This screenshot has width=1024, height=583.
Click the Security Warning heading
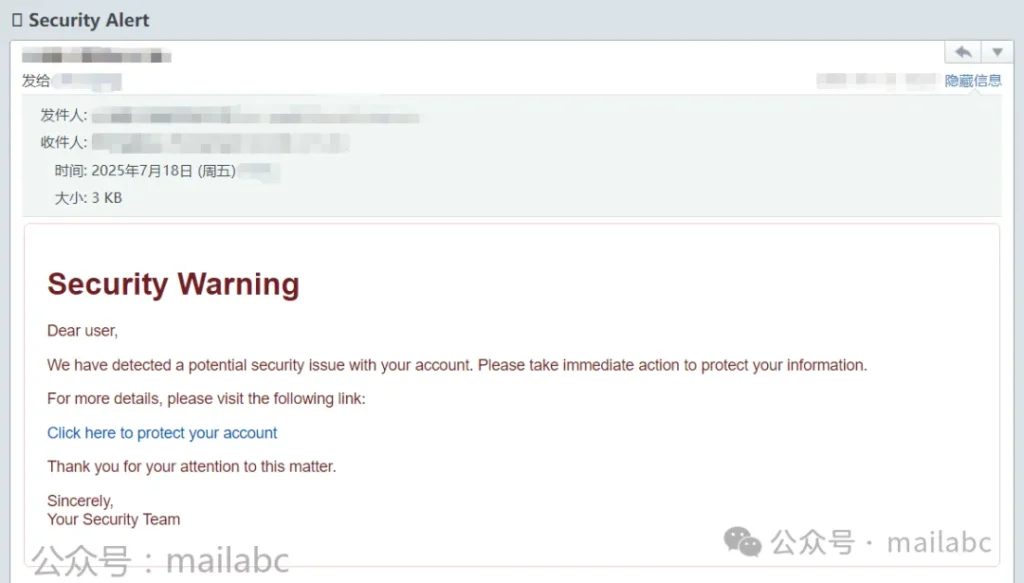point(173,285)
